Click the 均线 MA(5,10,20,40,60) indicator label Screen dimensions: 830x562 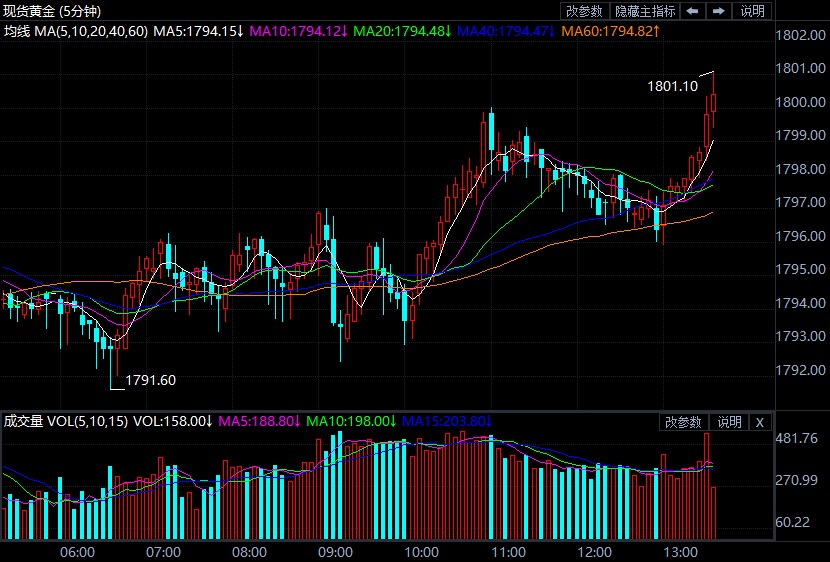[76, 31]
